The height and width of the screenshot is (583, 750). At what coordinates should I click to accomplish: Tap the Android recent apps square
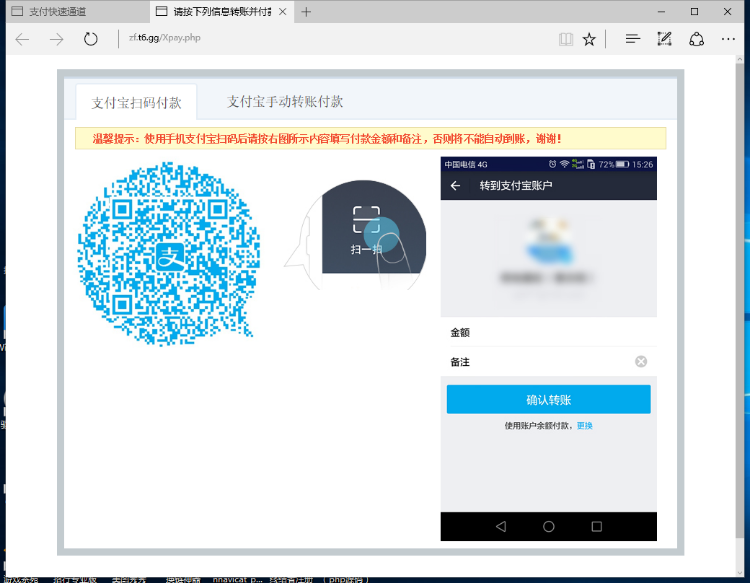(596, 527)
